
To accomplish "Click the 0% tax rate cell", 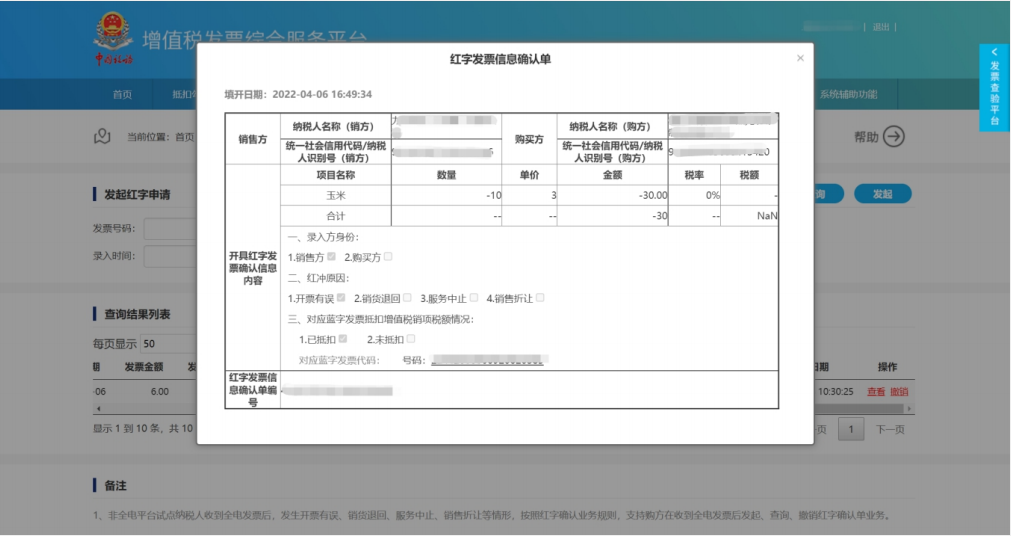I will tap(694, 196).
